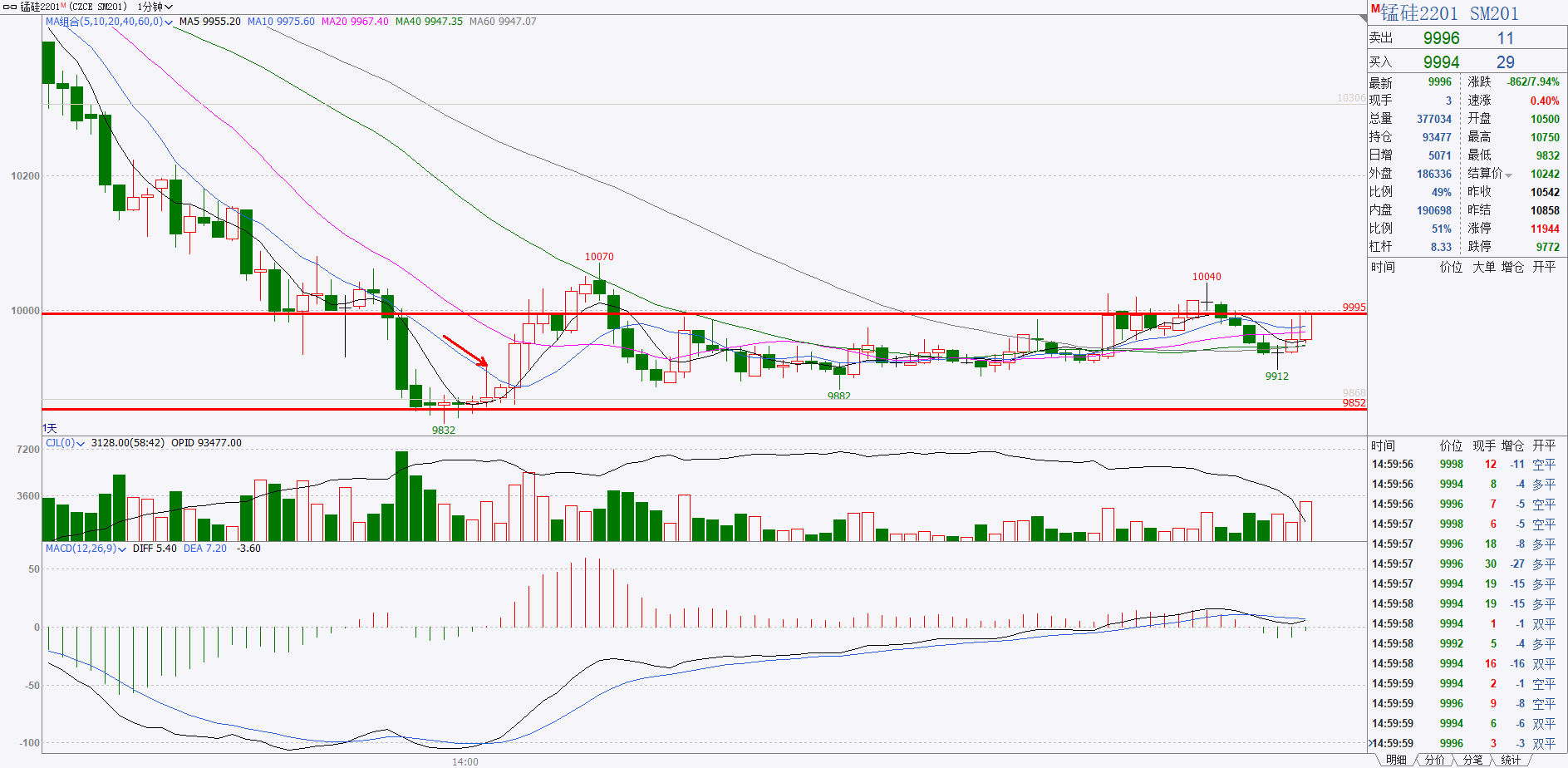1568x768 pixels.
Task: Click the MA60 9947.07 label
Action: tap(503, 22)
